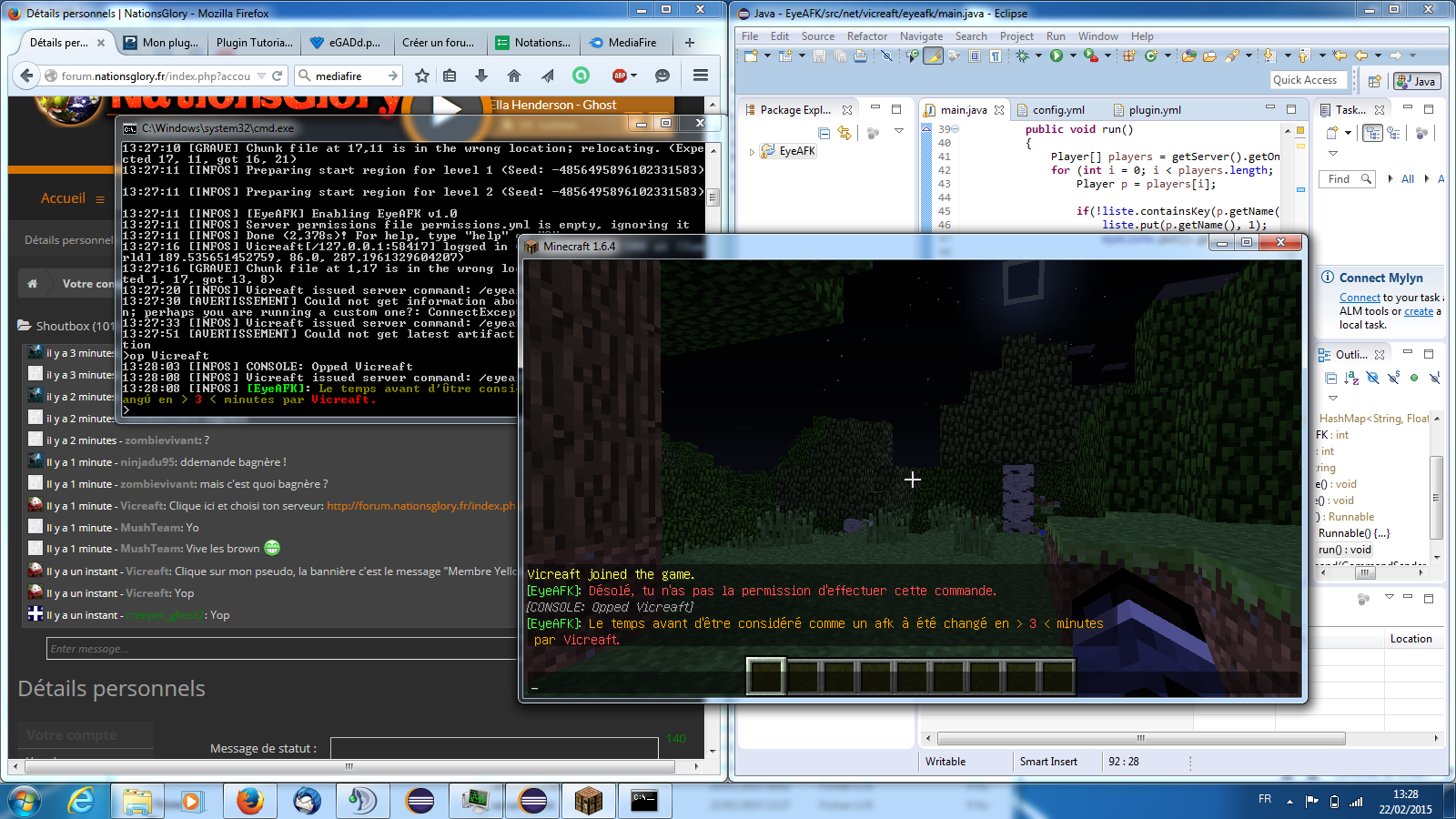Open Run button dropdown arrow
The height and width of the screenshot is (819, 1456).
pyautogui.click(x=1073, y=56)
